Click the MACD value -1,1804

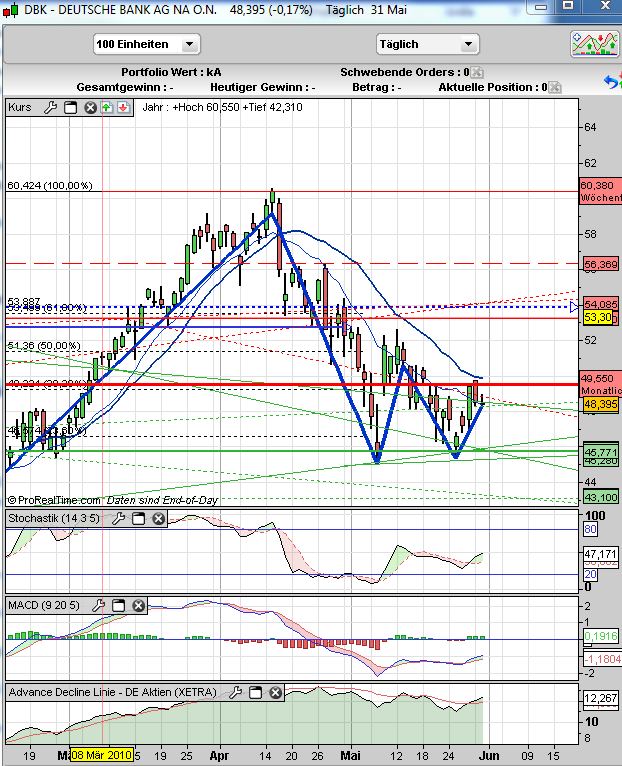click(x=602, y=660)
